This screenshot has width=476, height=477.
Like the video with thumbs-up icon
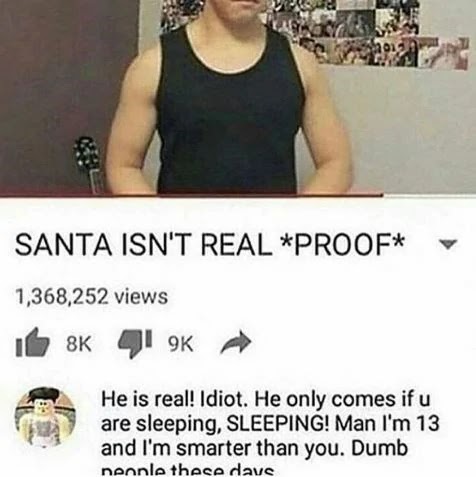pos(33,342)
